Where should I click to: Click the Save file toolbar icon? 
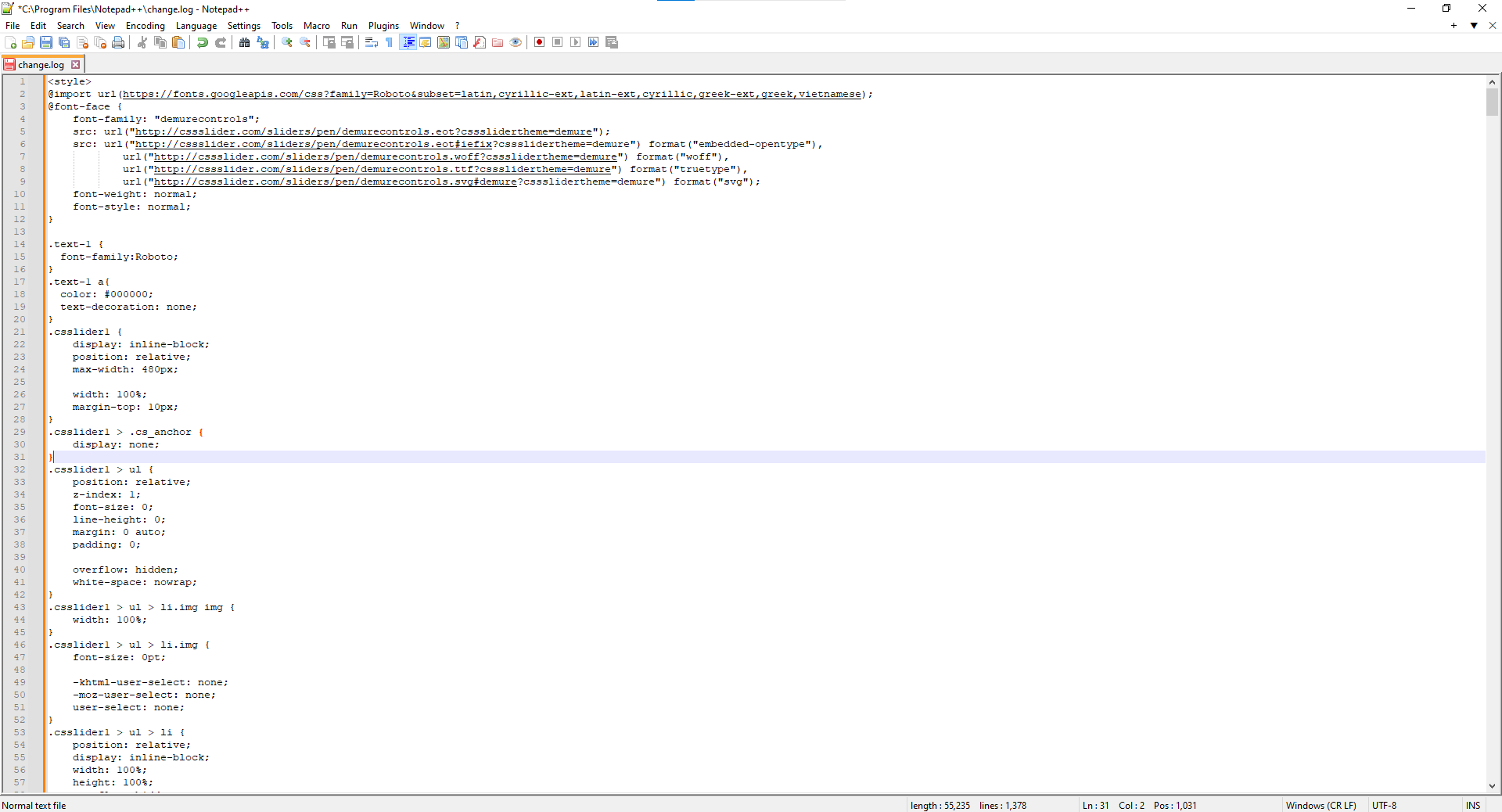pyautogui.click(x=46, y=42)
